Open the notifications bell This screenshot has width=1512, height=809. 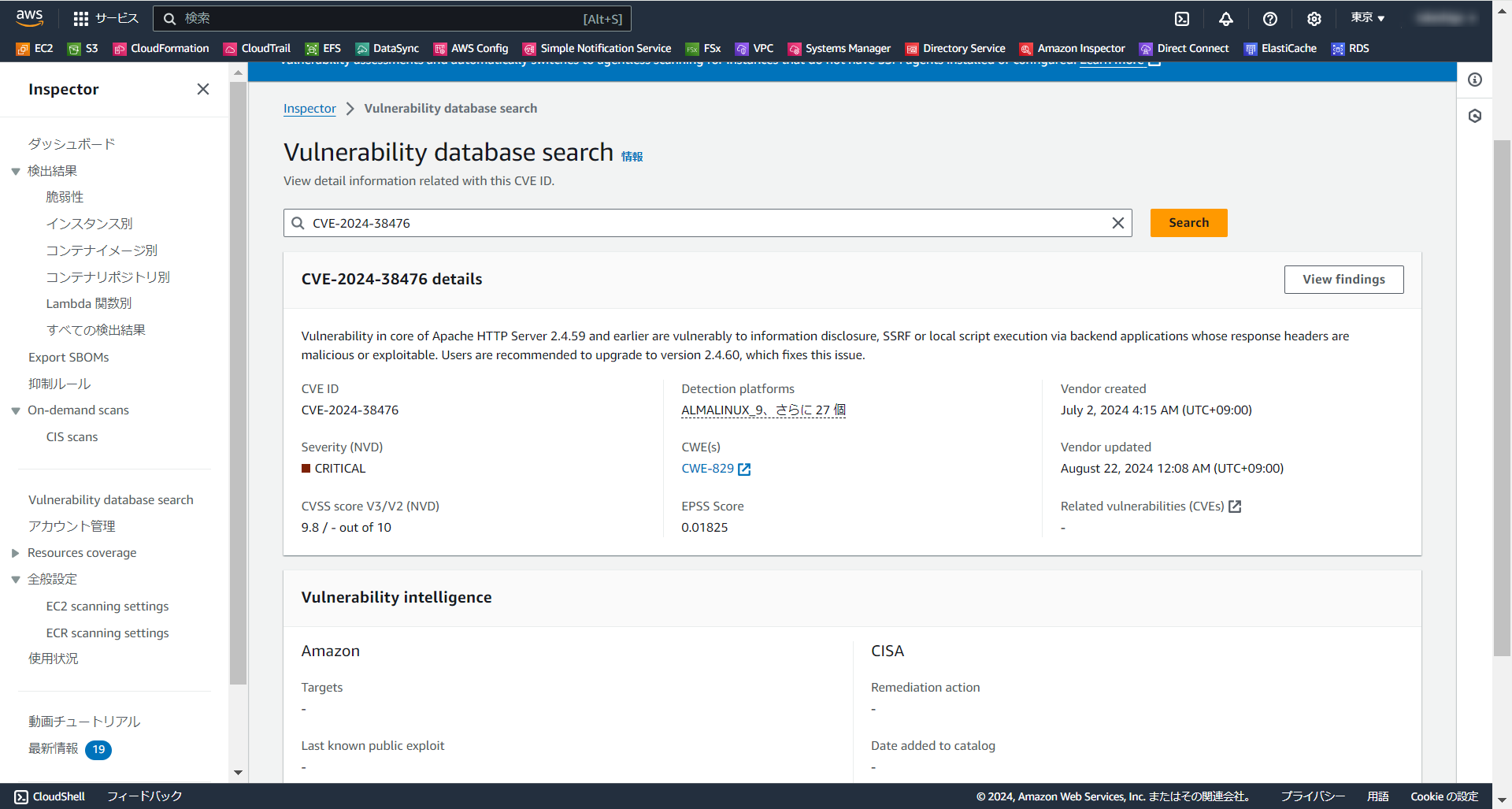pos(1226,19)
